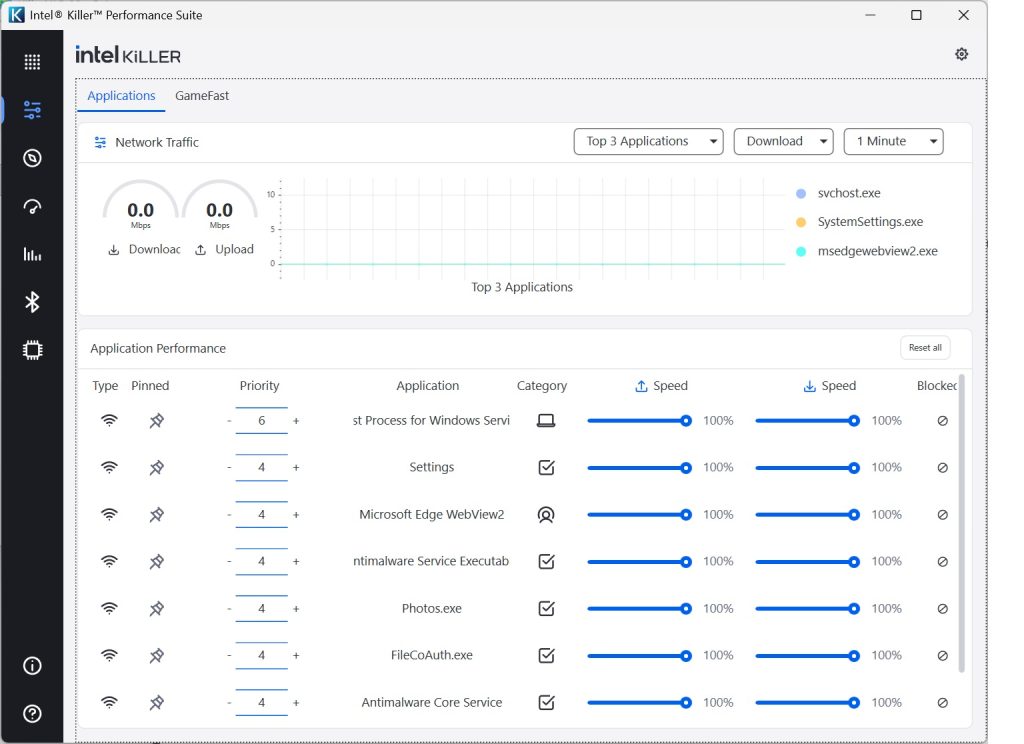Open the apps grid in sidebar

pyautogui.click(x=32, y=62)
